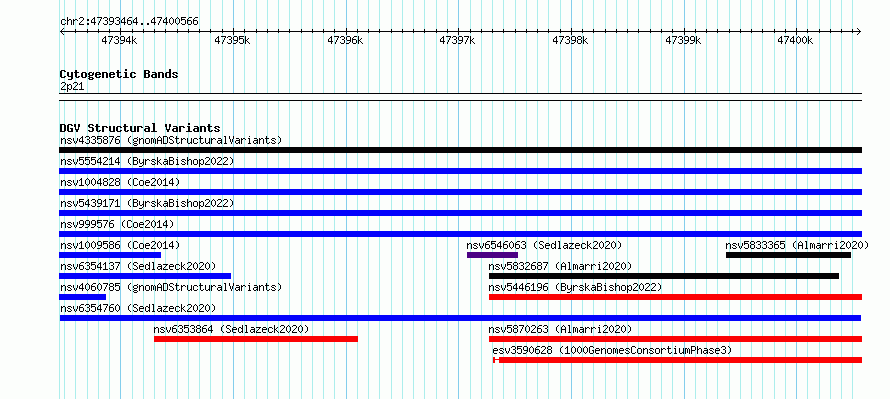This screenshot has height=399, width=890.
Task: Open the nsv999576 (Coe2014) label
Action: [117, 224]
